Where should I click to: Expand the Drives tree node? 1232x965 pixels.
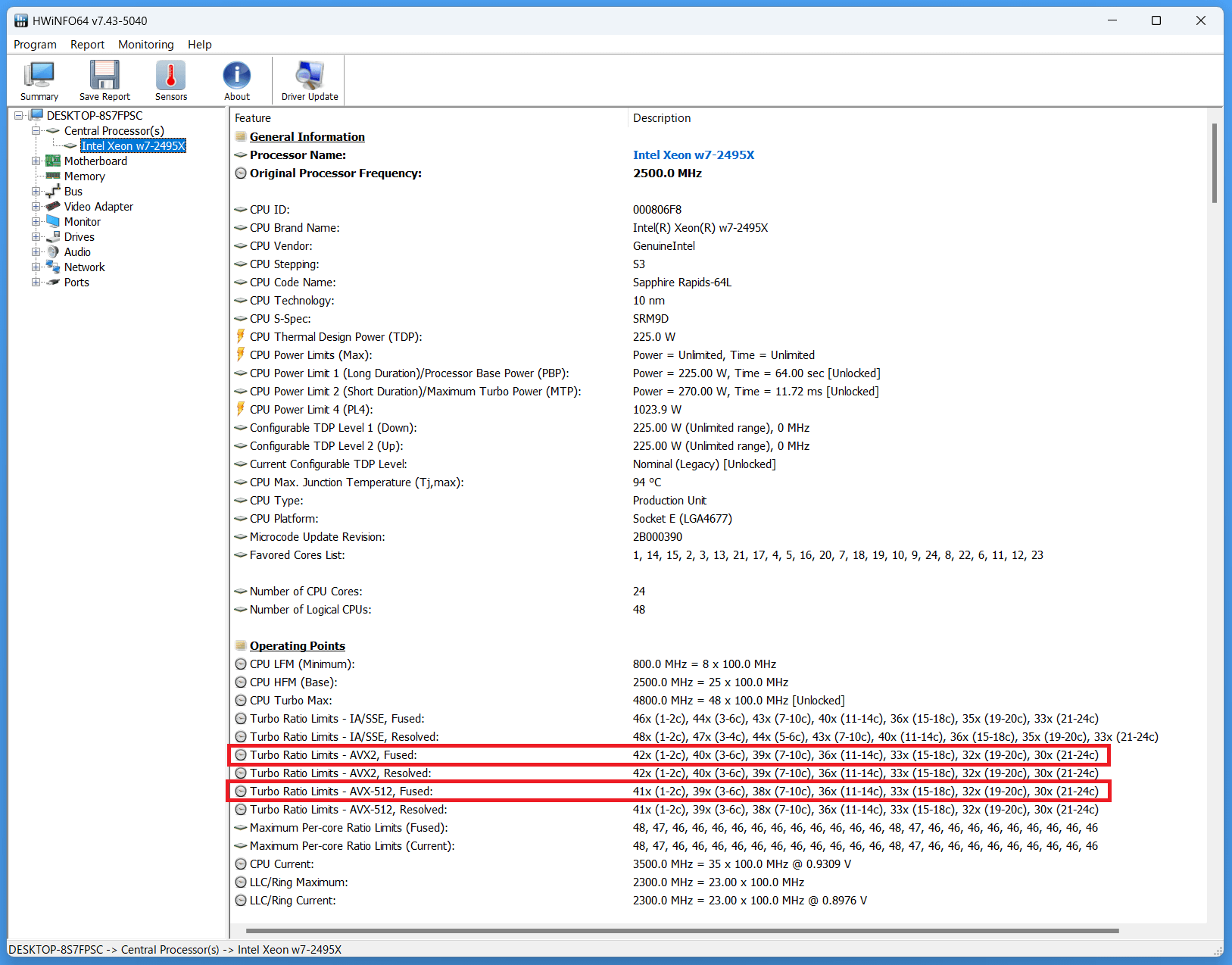36,236
